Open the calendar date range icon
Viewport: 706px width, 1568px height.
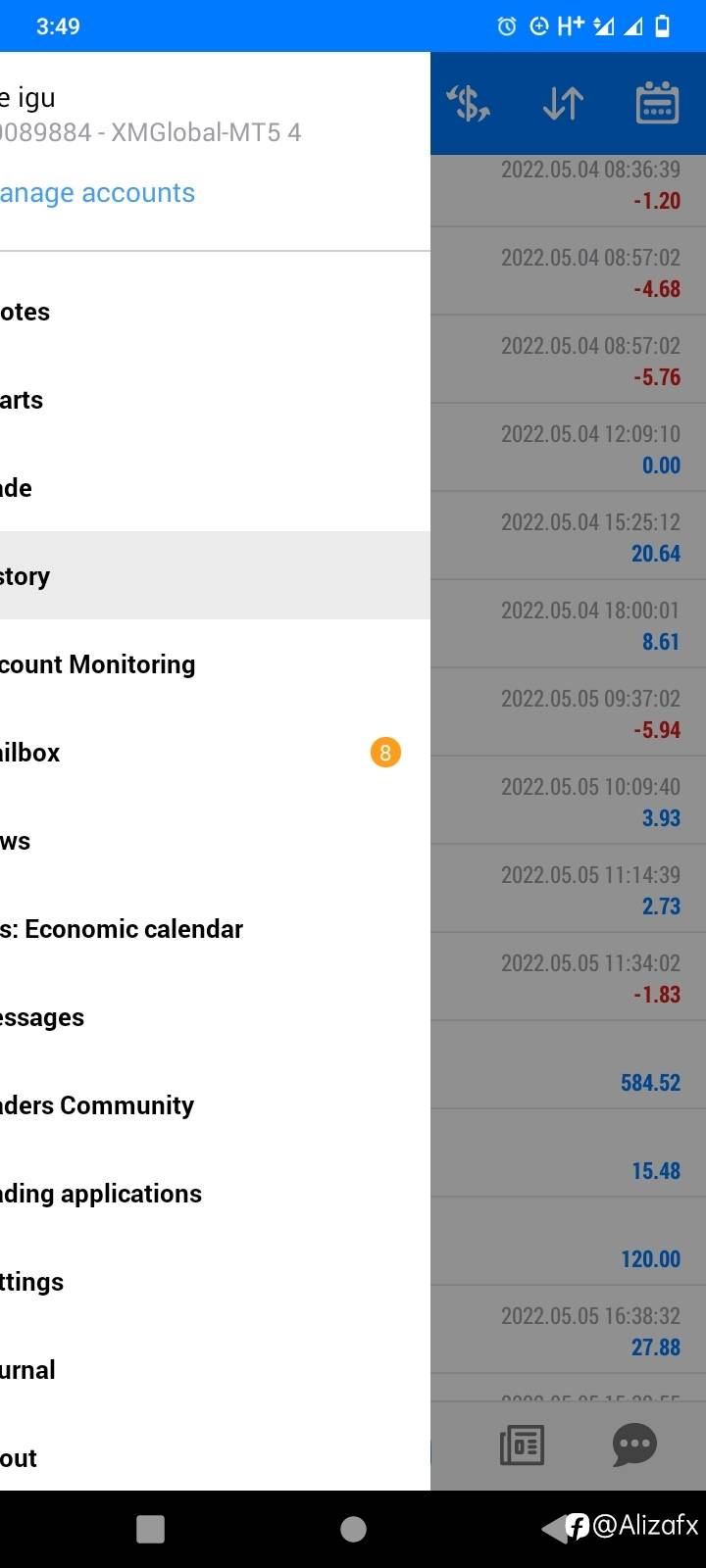[657, 103]
